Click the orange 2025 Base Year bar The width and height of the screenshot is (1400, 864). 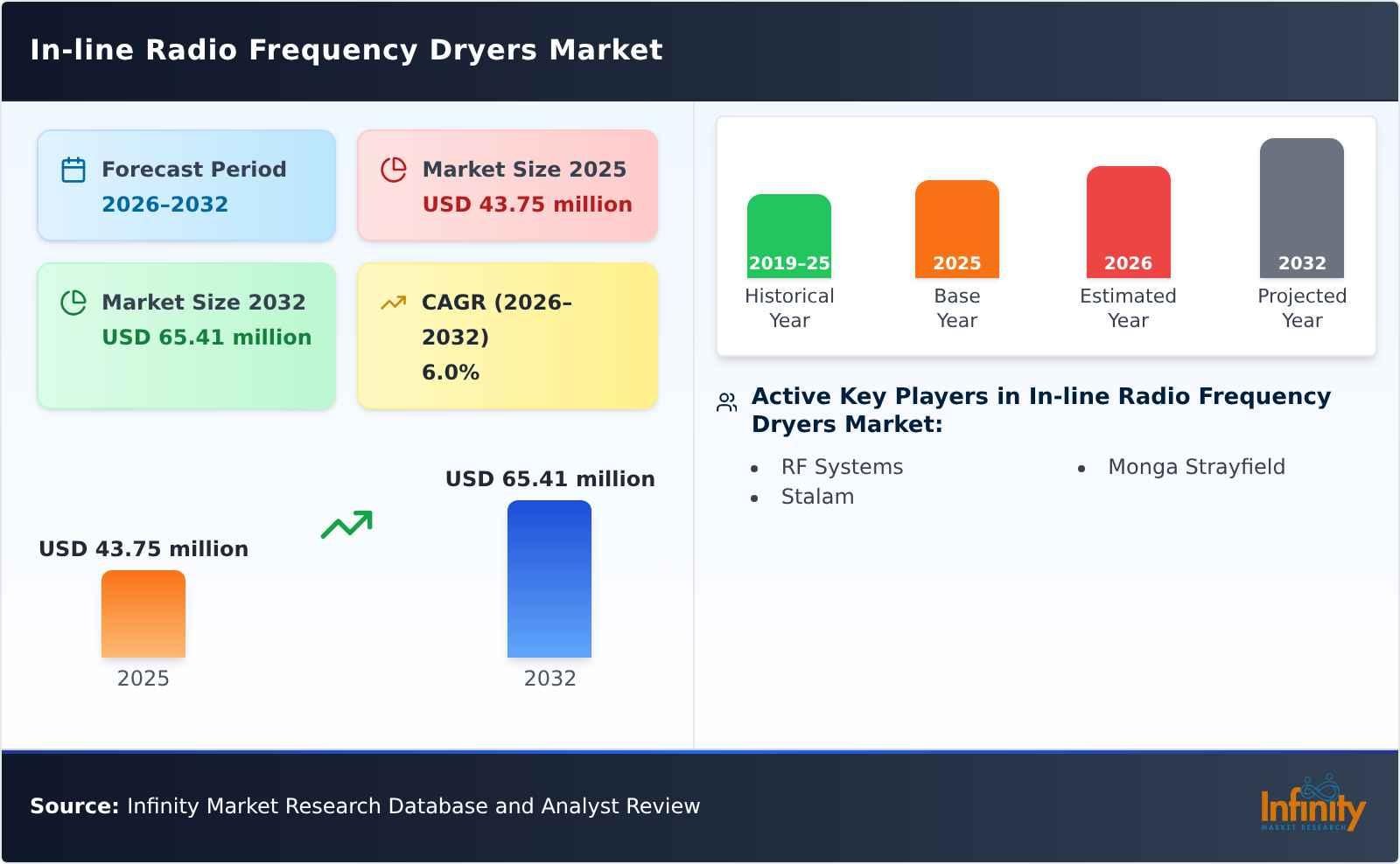pos(956,227)
